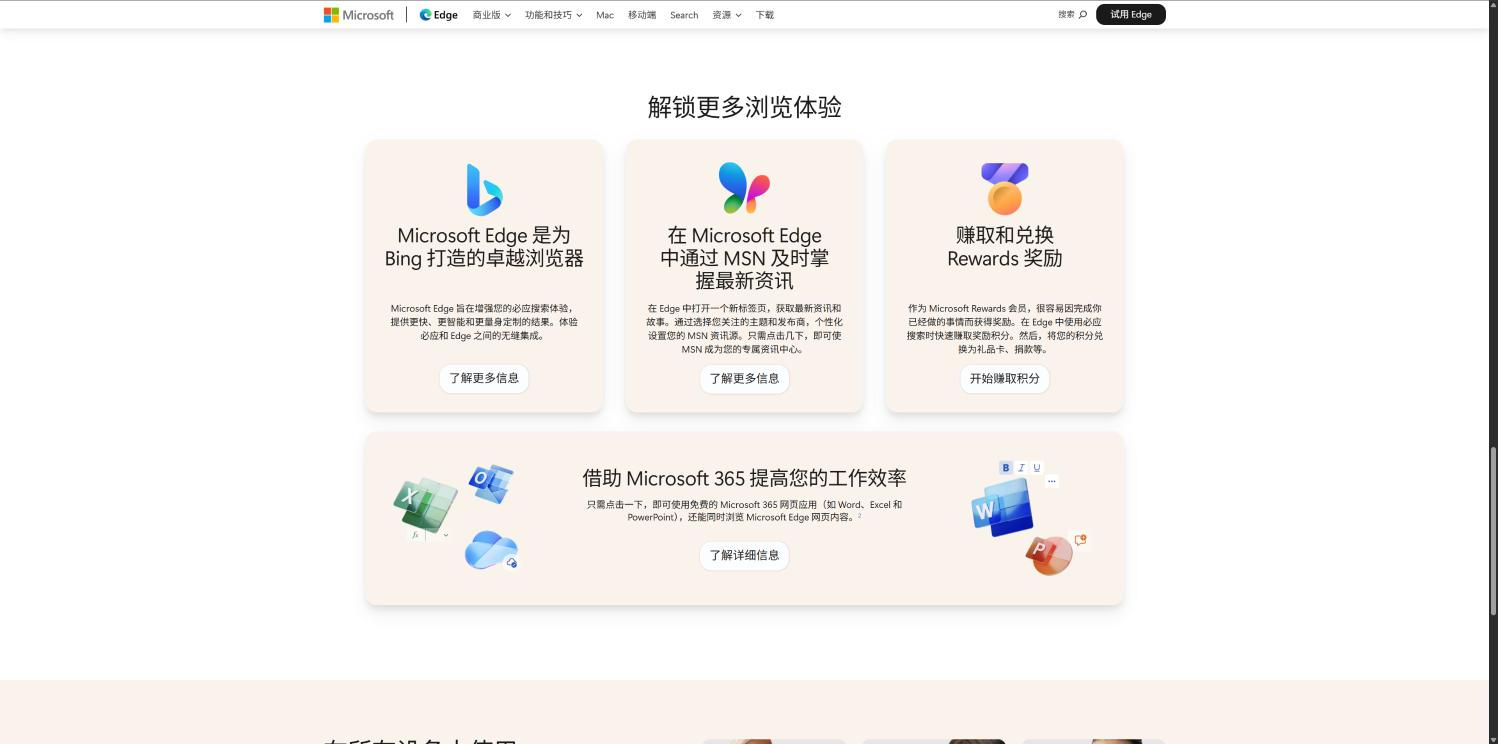Click the OneDrive cloud icon

click(x=491, y=550)
